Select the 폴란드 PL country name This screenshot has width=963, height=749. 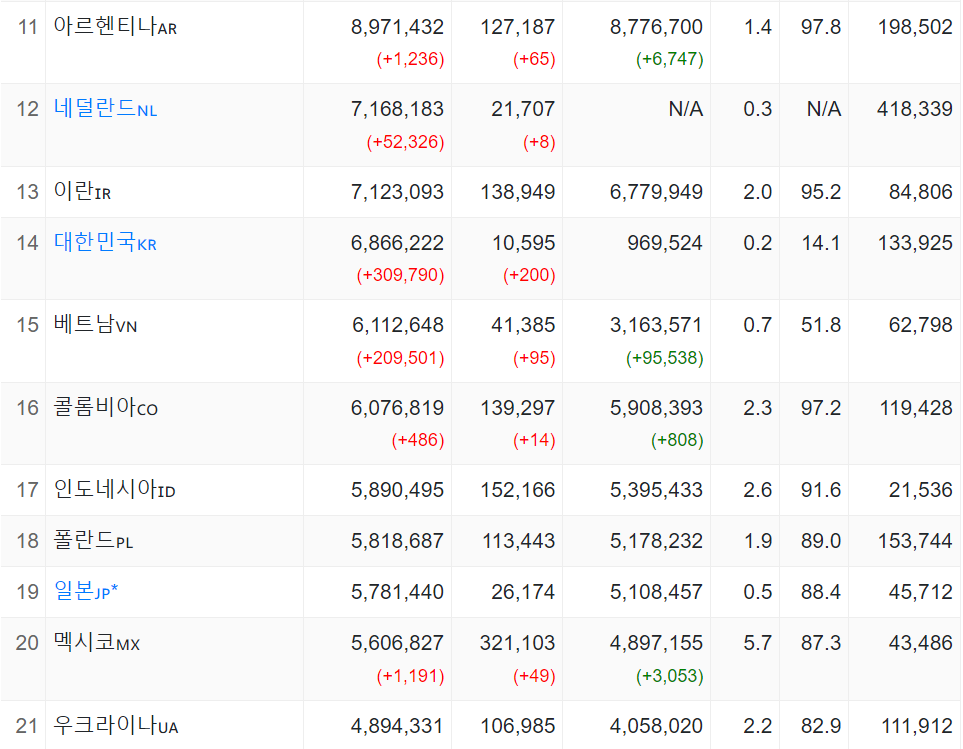(93, 541)
